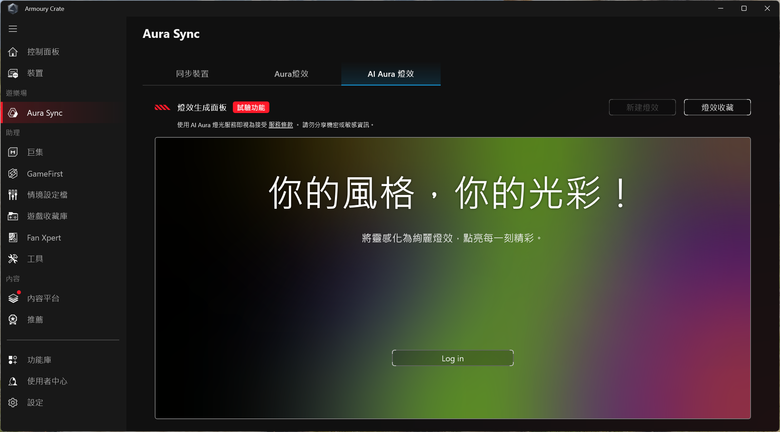Open the 裝置 devices icon in sidebar
This screenshot has width=780, height=432.
(x=13, y=73)
